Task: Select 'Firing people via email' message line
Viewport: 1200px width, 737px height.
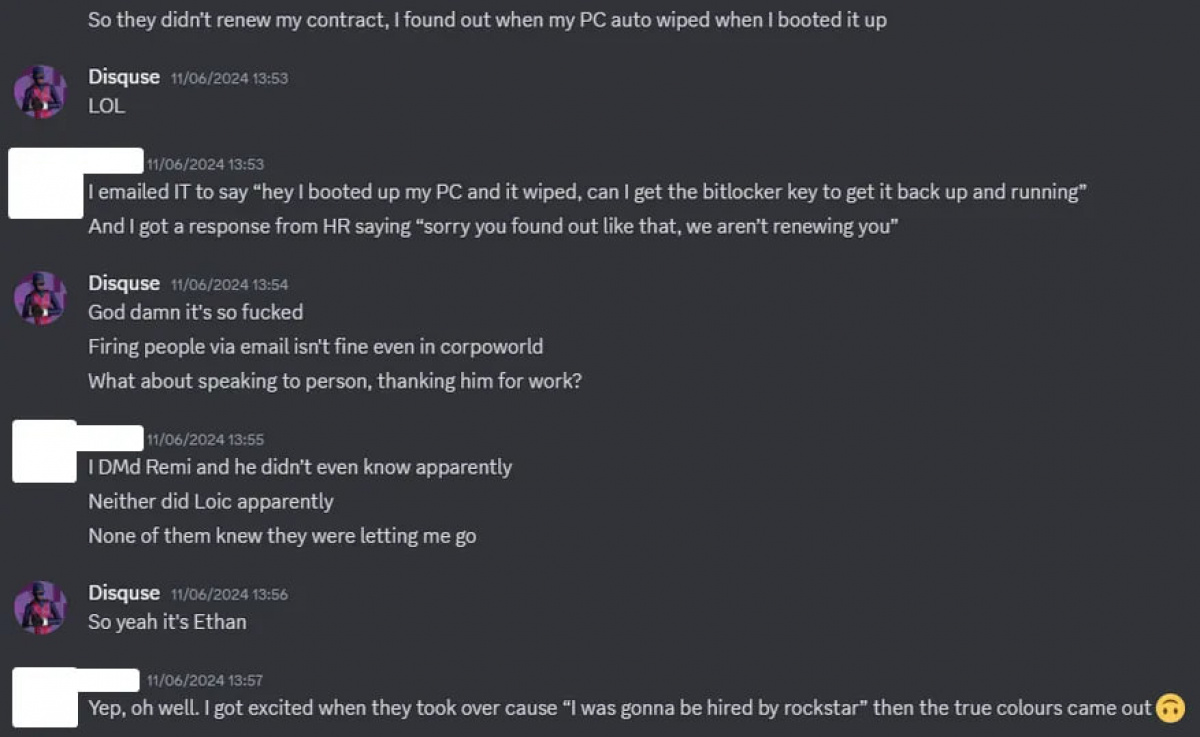Action: point(316,347)
